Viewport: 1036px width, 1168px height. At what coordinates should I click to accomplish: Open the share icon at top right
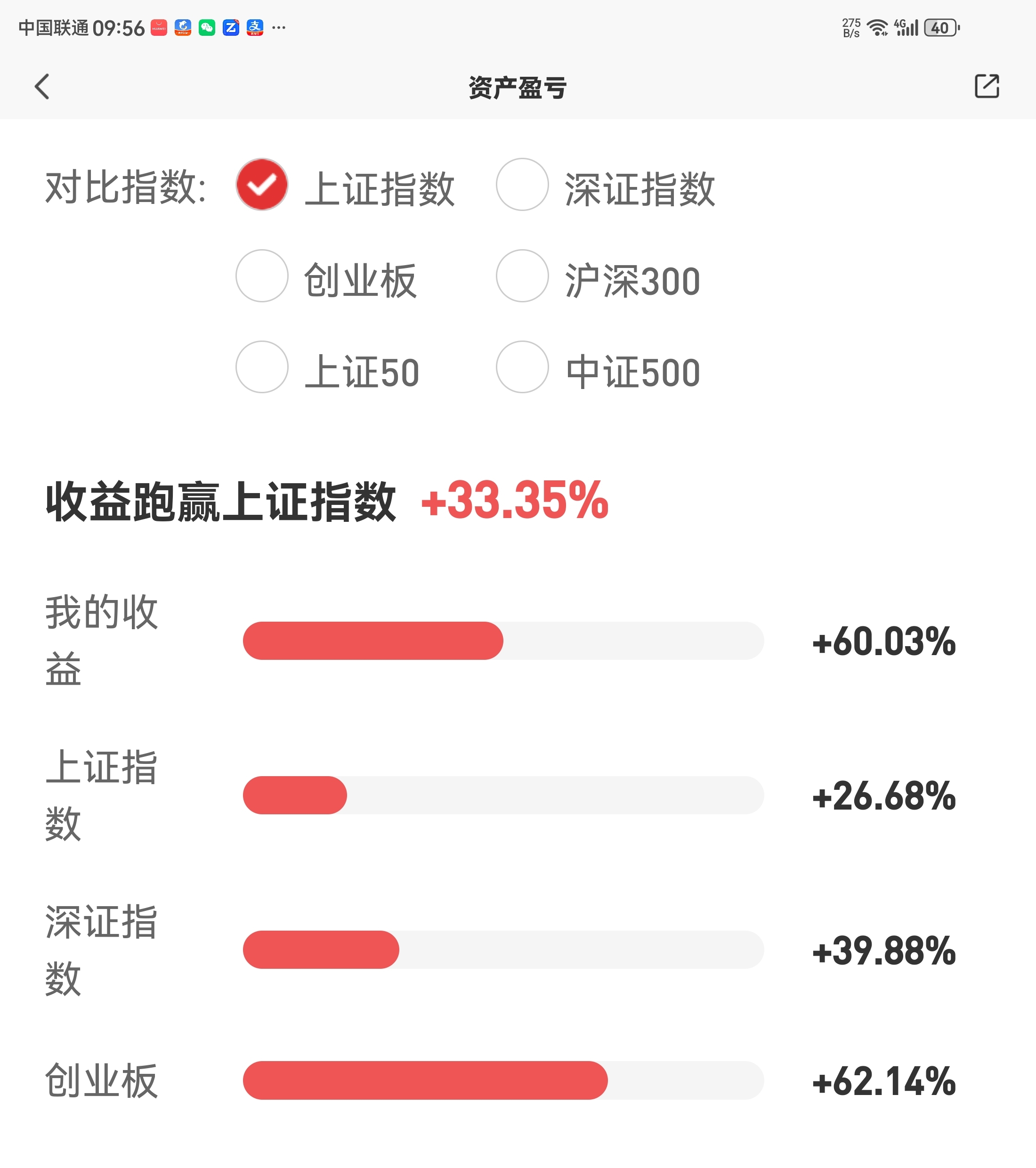click(x=986, y=86)
